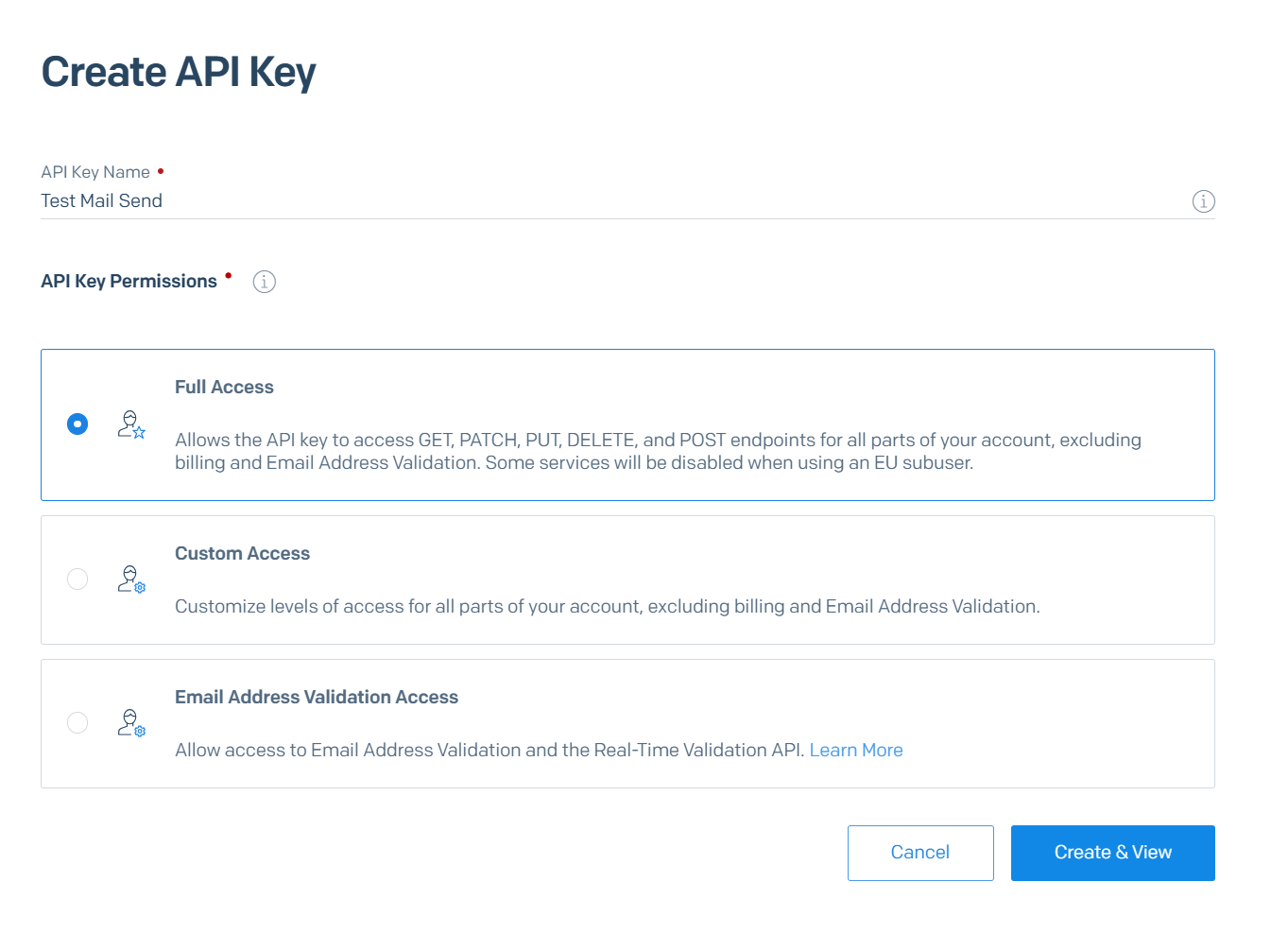1288x934 pixels.
Task: Click the red required asterisk beside API Key Name
Action: [x=160, y=170]
